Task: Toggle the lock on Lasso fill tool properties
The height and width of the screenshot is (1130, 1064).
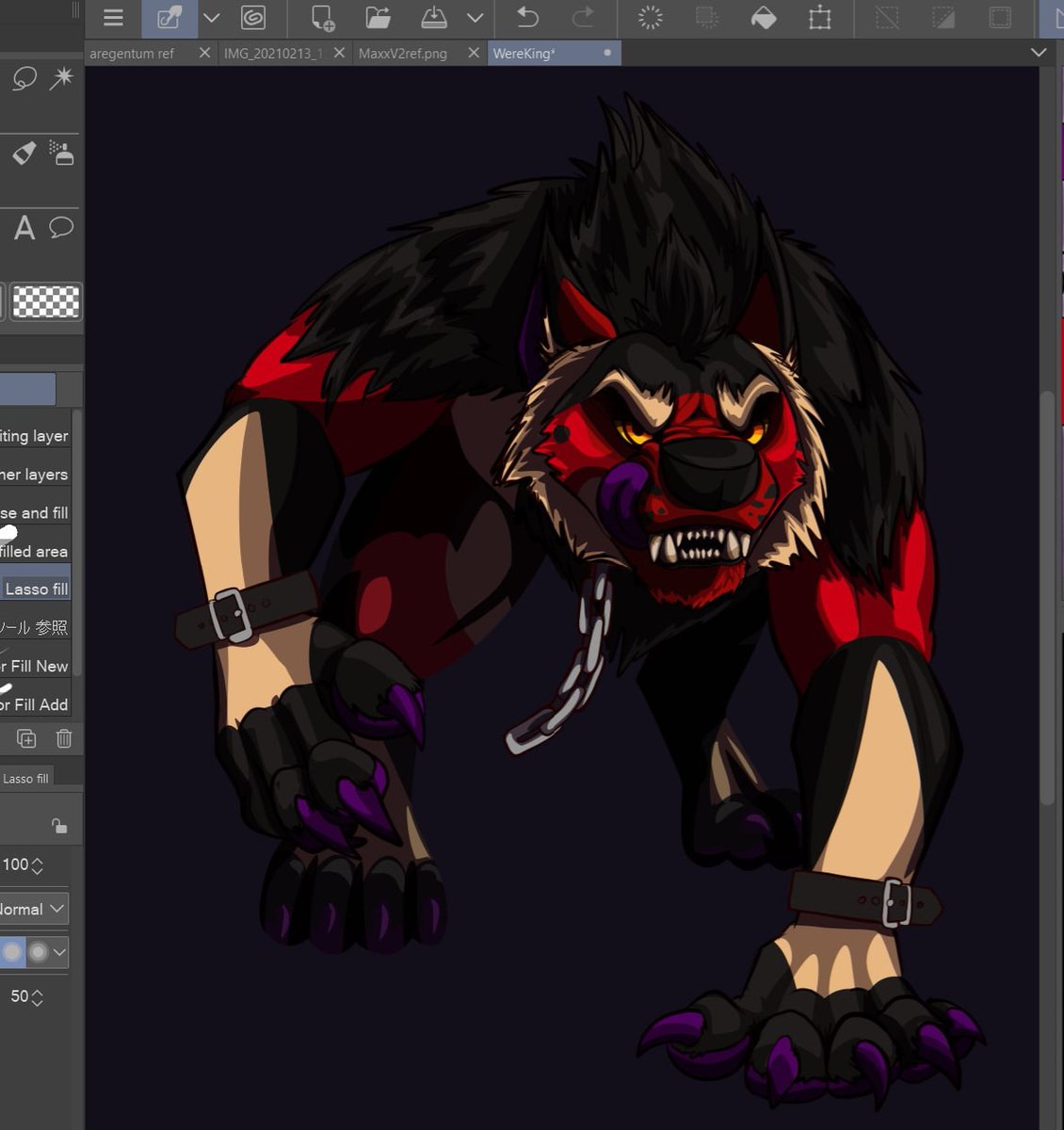Action: [58, 827]
